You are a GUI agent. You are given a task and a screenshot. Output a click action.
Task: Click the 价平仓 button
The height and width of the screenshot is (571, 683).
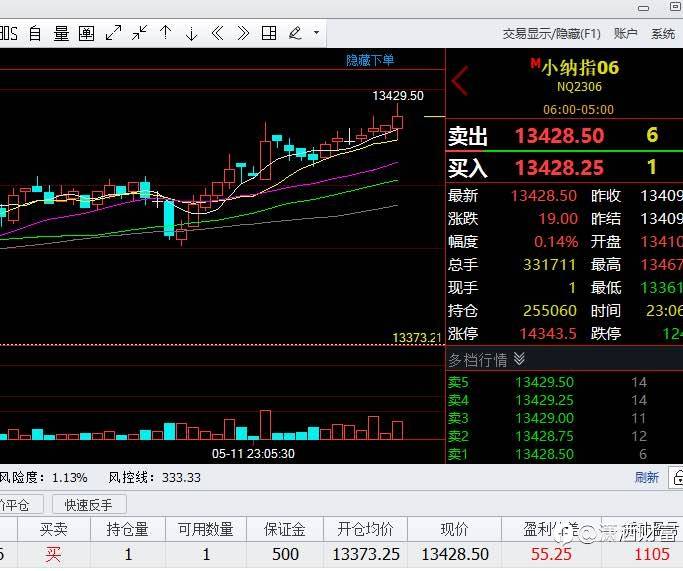point(21,505)
